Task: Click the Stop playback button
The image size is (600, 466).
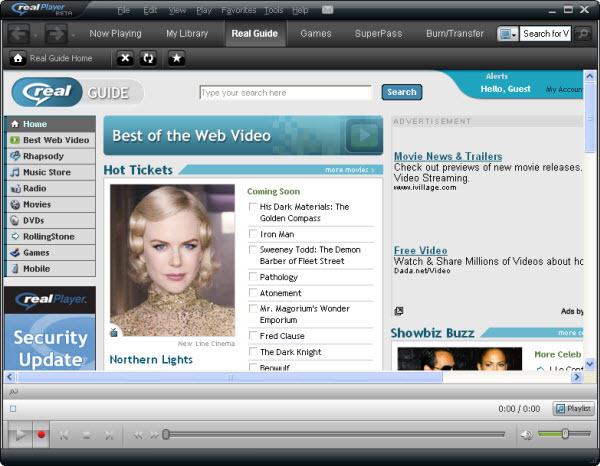Action: 86,435
